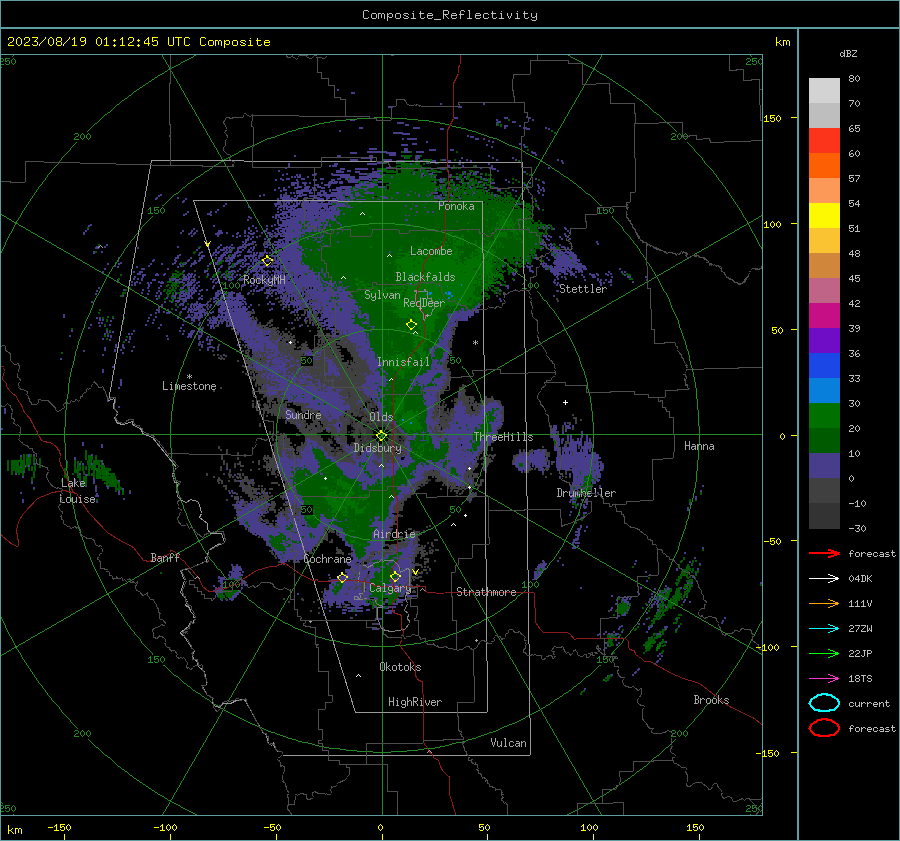Click the 150 tick on right axis
Image resolution: width=900 pixels, height=841 pixels.
point(773,118)
